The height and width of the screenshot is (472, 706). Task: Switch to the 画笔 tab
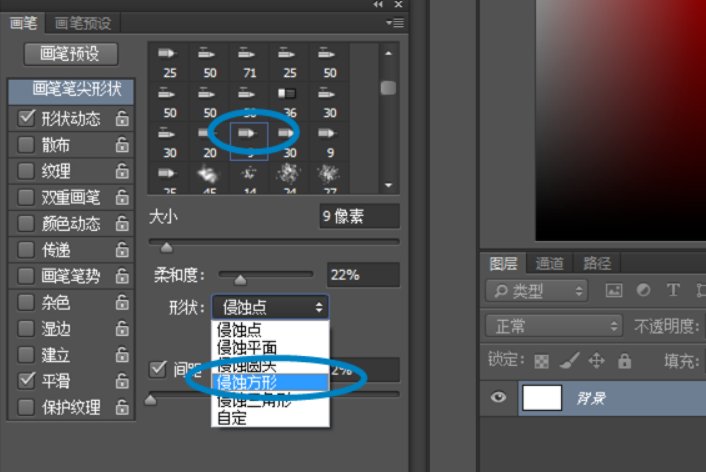23,23
